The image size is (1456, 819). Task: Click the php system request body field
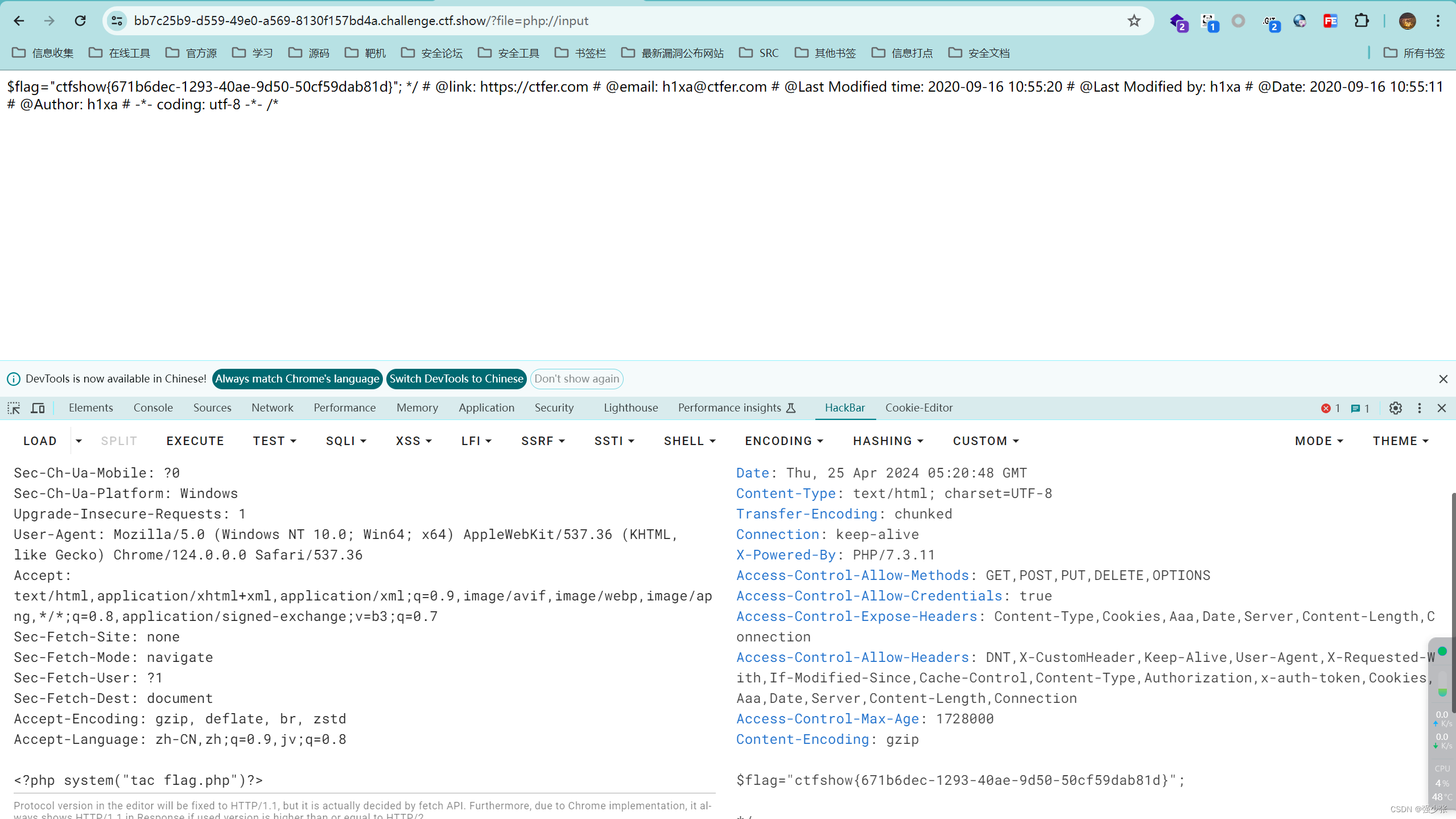[138, 780]
